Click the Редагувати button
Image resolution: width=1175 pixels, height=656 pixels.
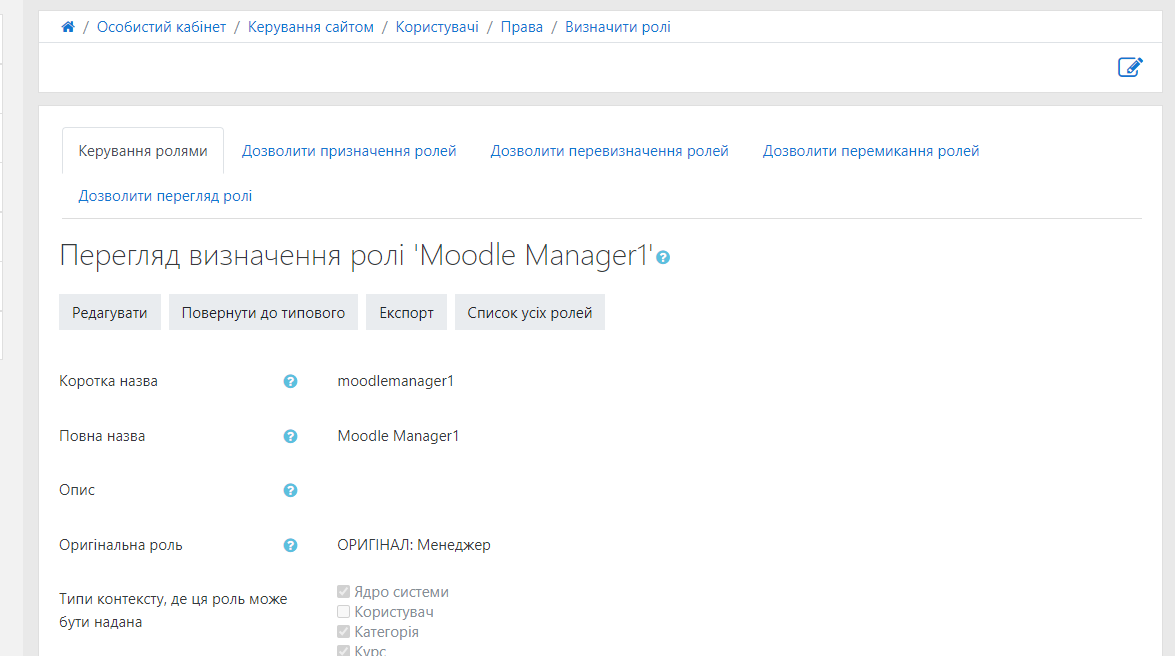109,313
